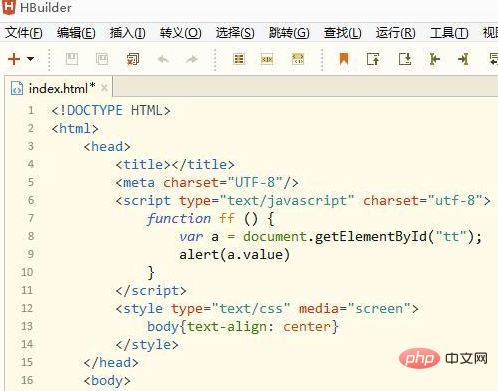Screen dimensions: 498x391
Task: Click the closing script tag
Action: coord(151,291)
